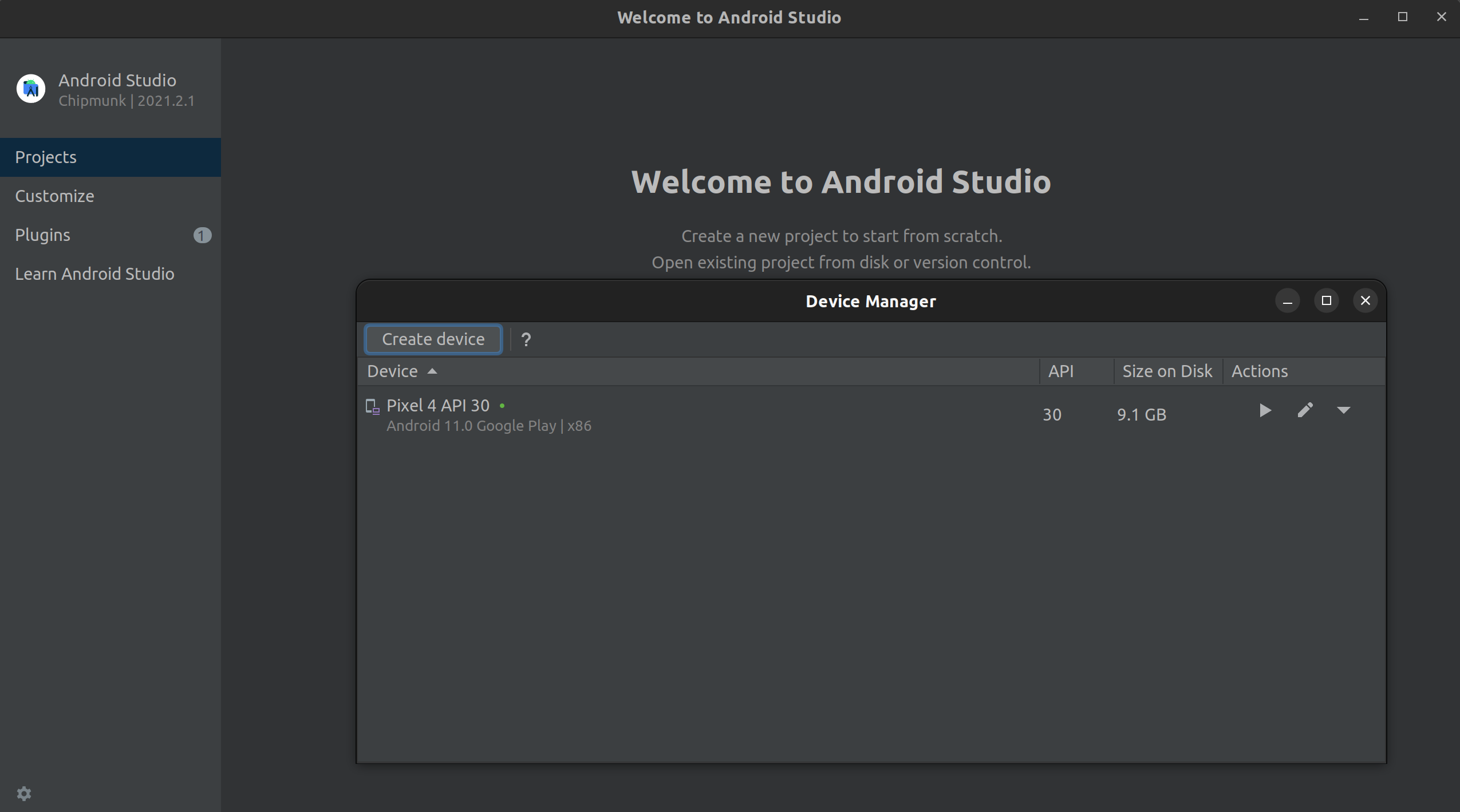Image resolution: width=1460 pixels, height=812 pixels.
Task: Close the Device Manager window
Action: 1366,301
